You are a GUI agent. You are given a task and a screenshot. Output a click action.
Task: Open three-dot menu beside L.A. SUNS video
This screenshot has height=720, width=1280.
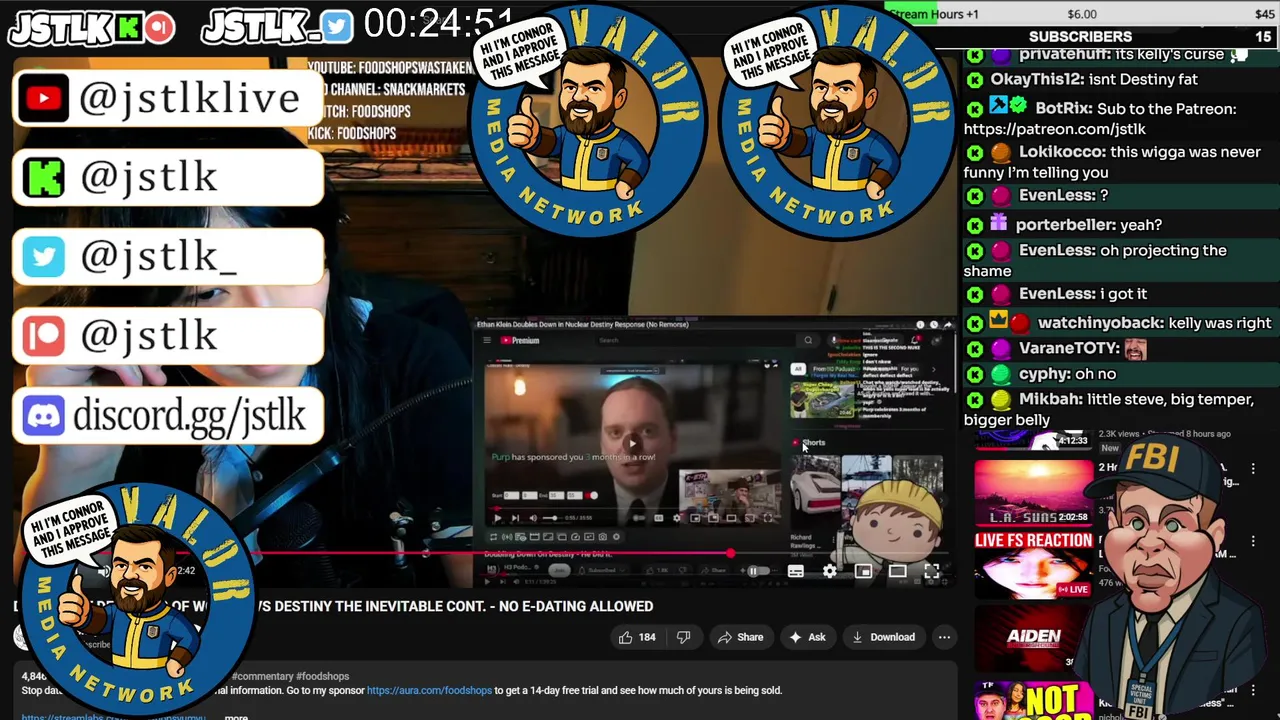[x=1253, y=468]
